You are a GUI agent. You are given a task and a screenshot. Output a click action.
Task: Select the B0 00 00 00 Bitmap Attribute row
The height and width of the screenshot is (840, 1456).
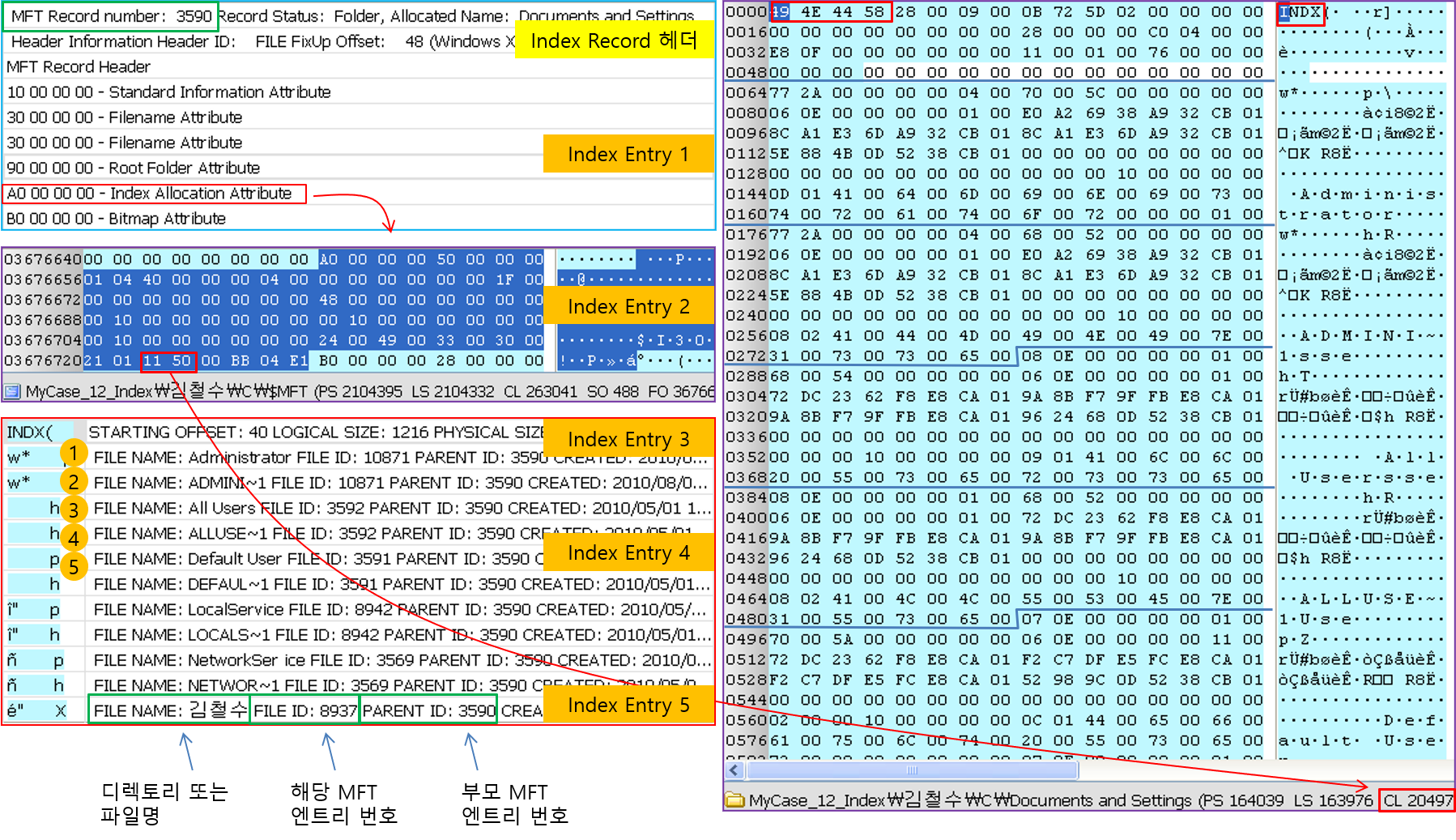click(358, 219)
